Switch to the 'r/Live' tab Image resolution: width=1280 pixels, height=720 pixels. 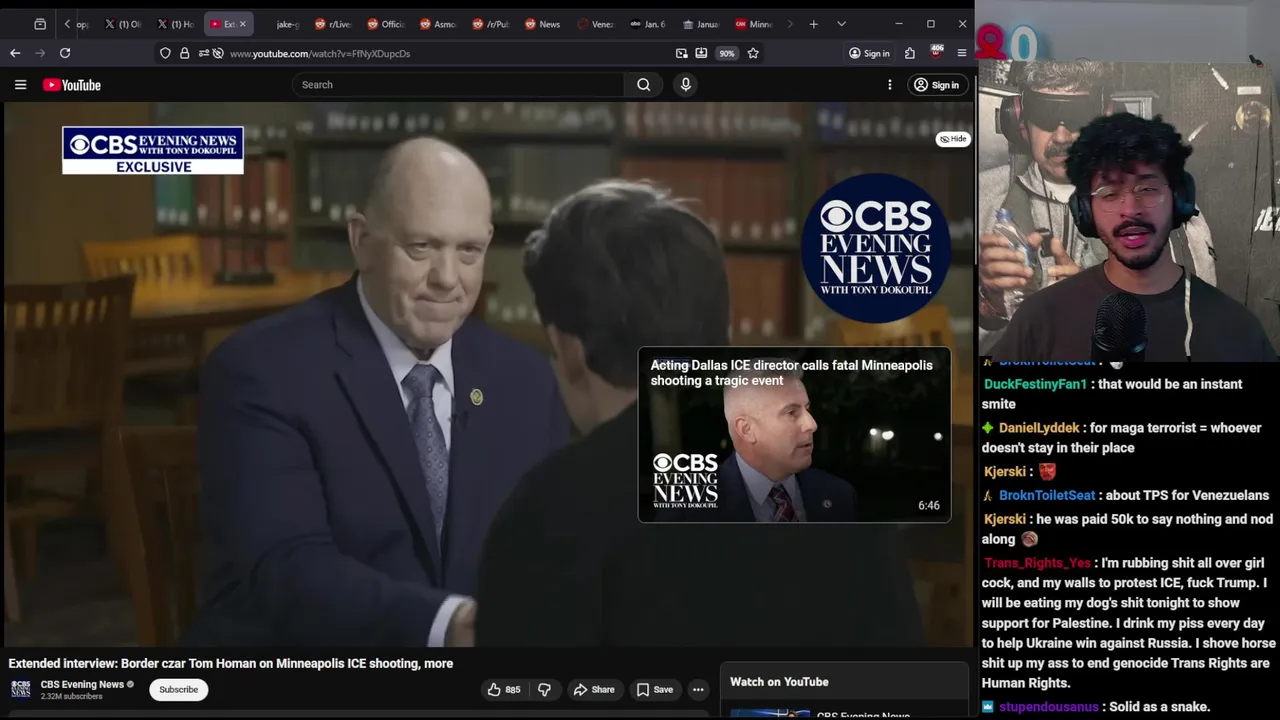click(333, 24)
